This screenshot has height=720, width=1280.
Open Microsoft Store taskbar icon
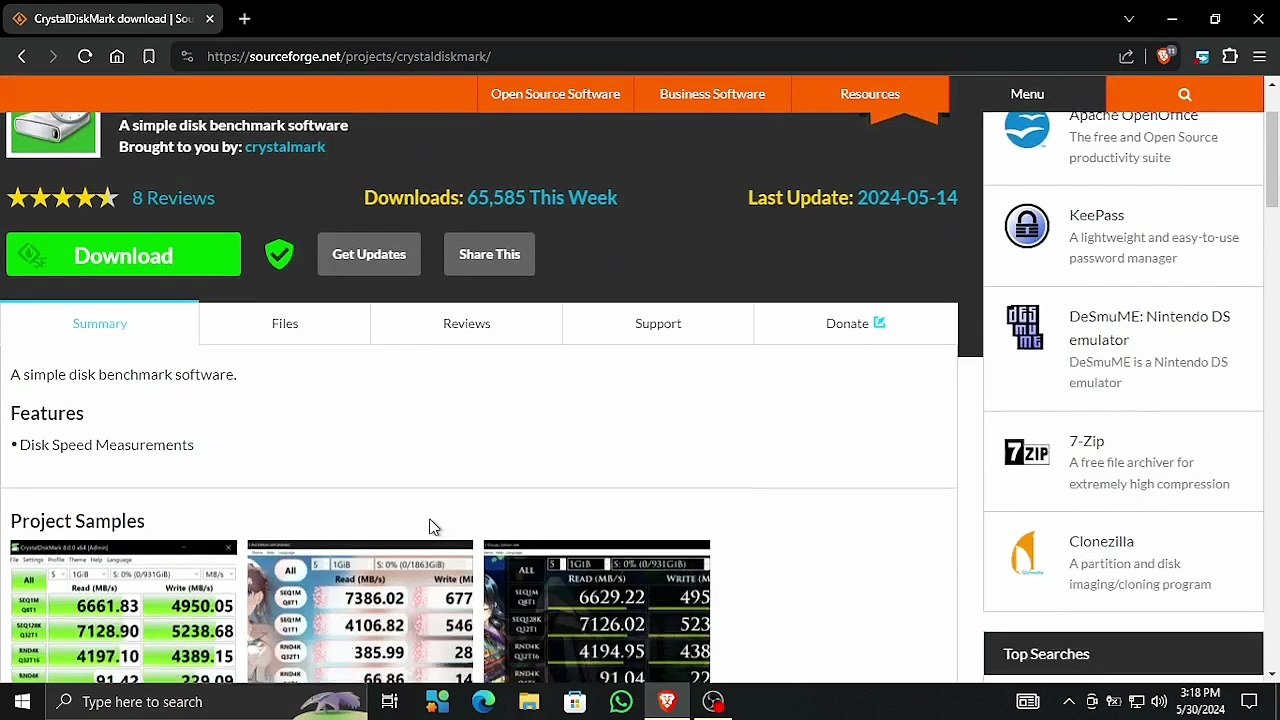point(575,702)
